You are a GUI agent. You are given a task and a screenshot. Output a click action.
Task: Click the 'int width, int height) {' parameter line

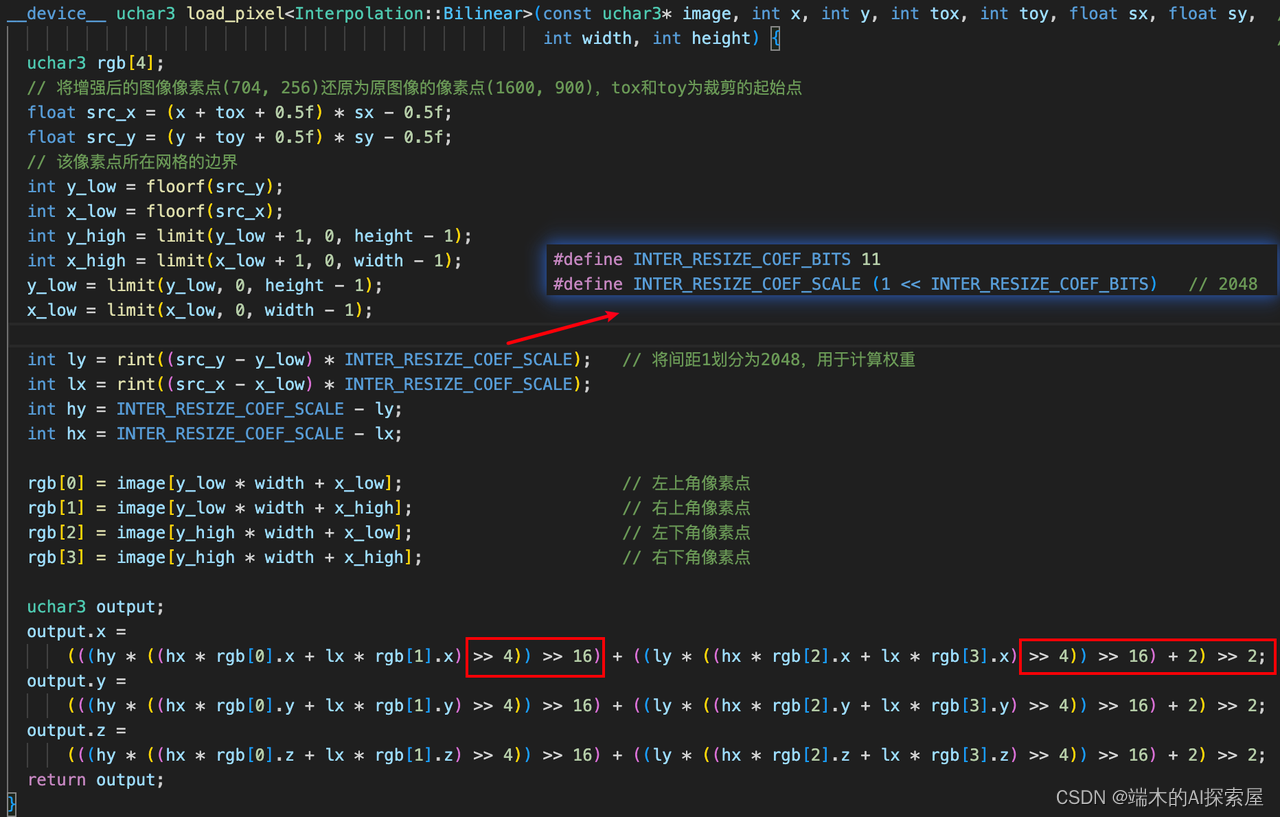pos(661,38)
